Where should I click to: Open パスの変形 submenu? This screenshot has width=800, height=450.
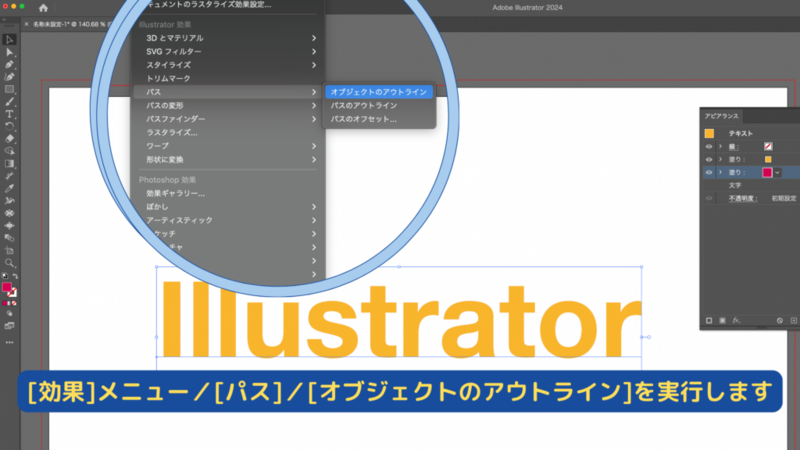point(228,106)
